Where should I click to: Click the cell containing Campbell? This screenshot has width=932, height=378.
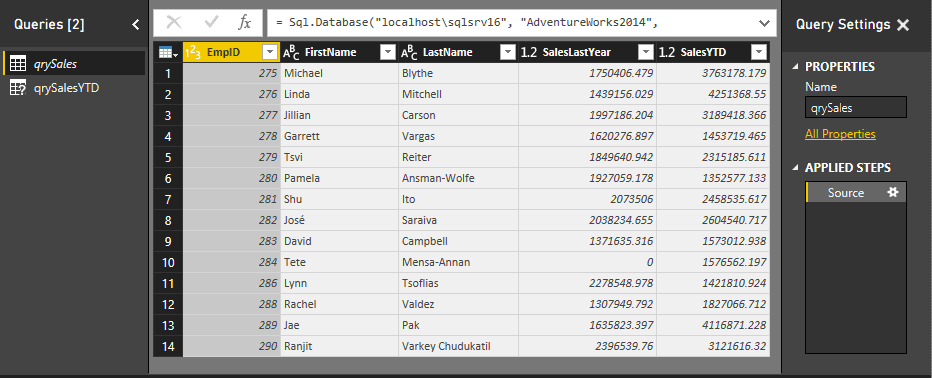[458, 241]
